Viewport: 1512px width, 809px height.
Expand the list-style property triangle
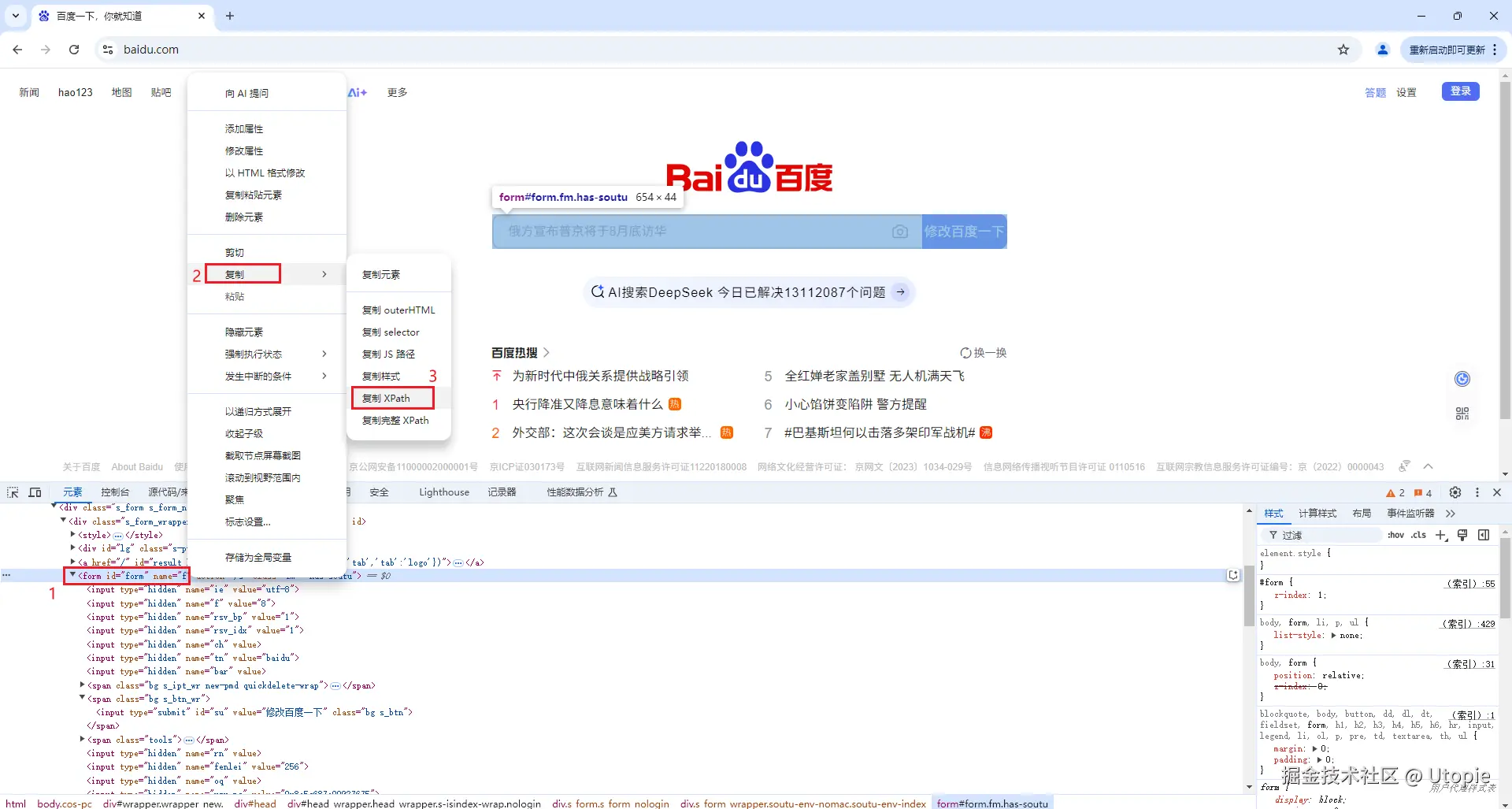coord(1333,635)
